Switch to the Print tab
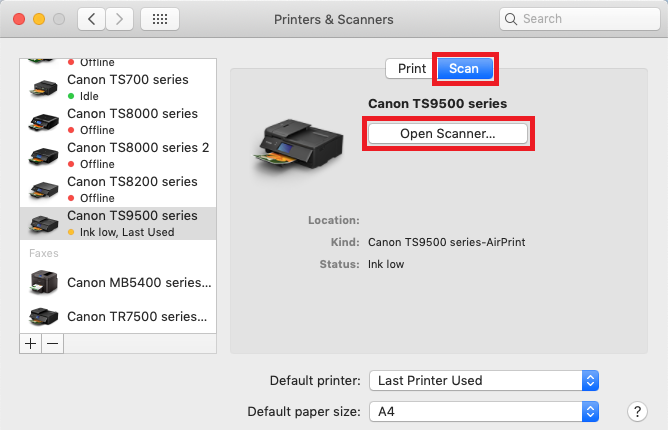The image size is (668, 430). click(411, 69)
